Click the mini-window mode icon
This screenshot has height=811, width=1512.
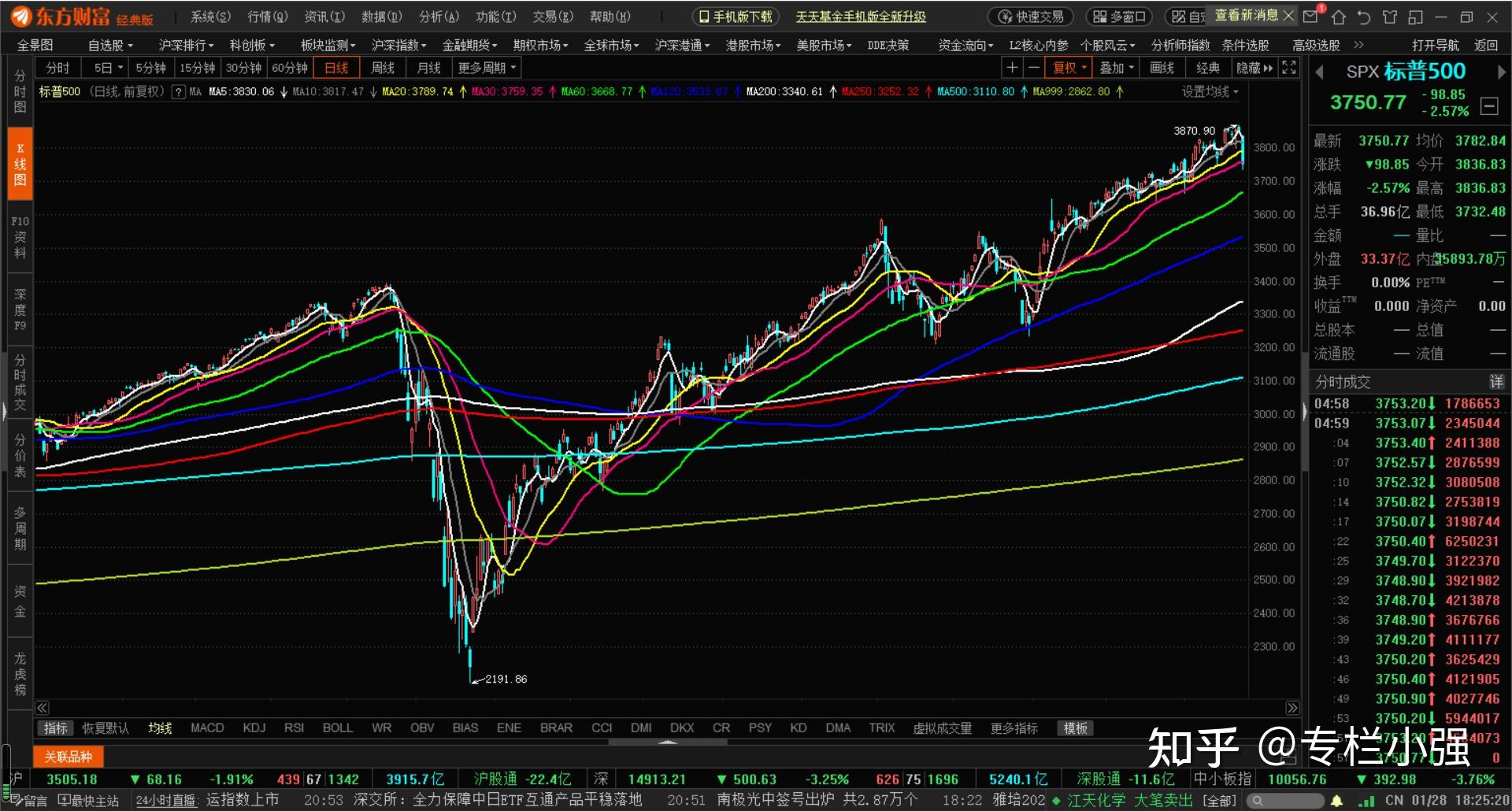(x=1415, y=17)
